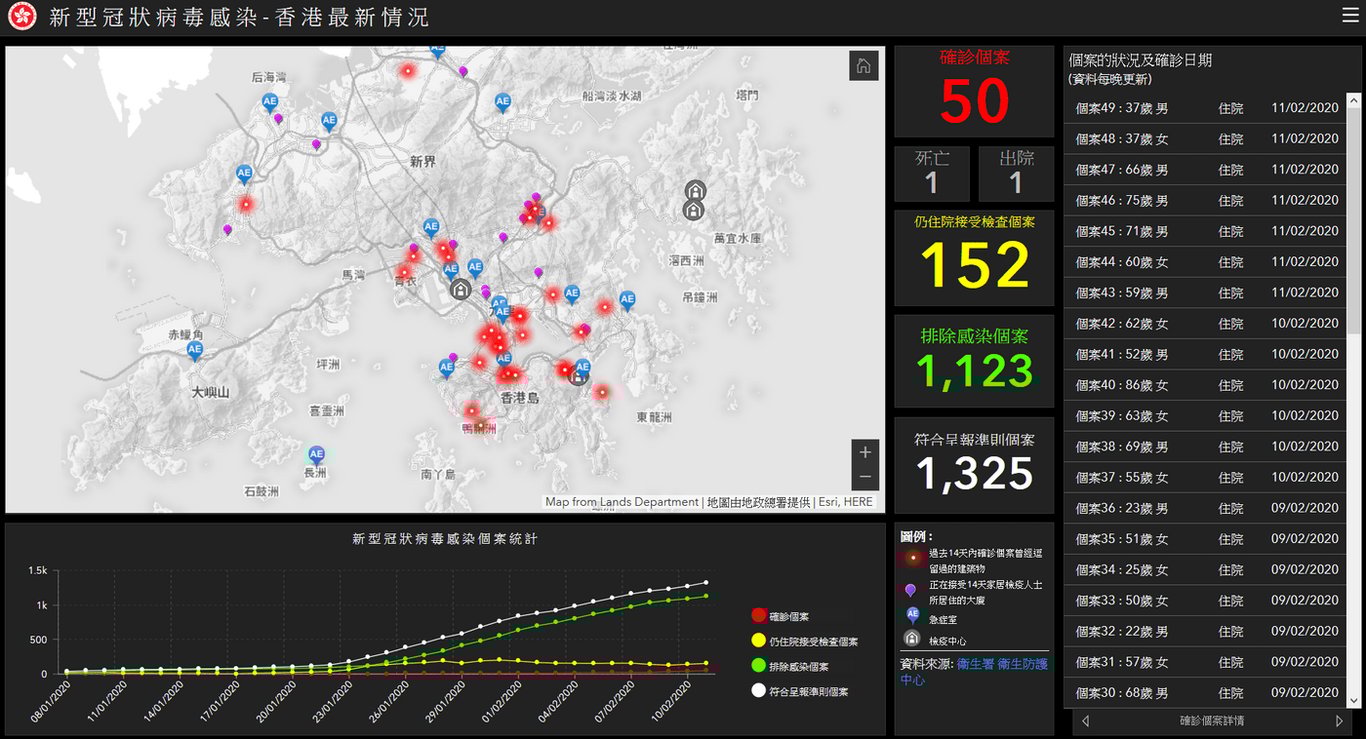The width and height of the screenshot is (1366, 739).
Task: Click the 確診個案詳情 tab label
Action: pos(1212,721)
